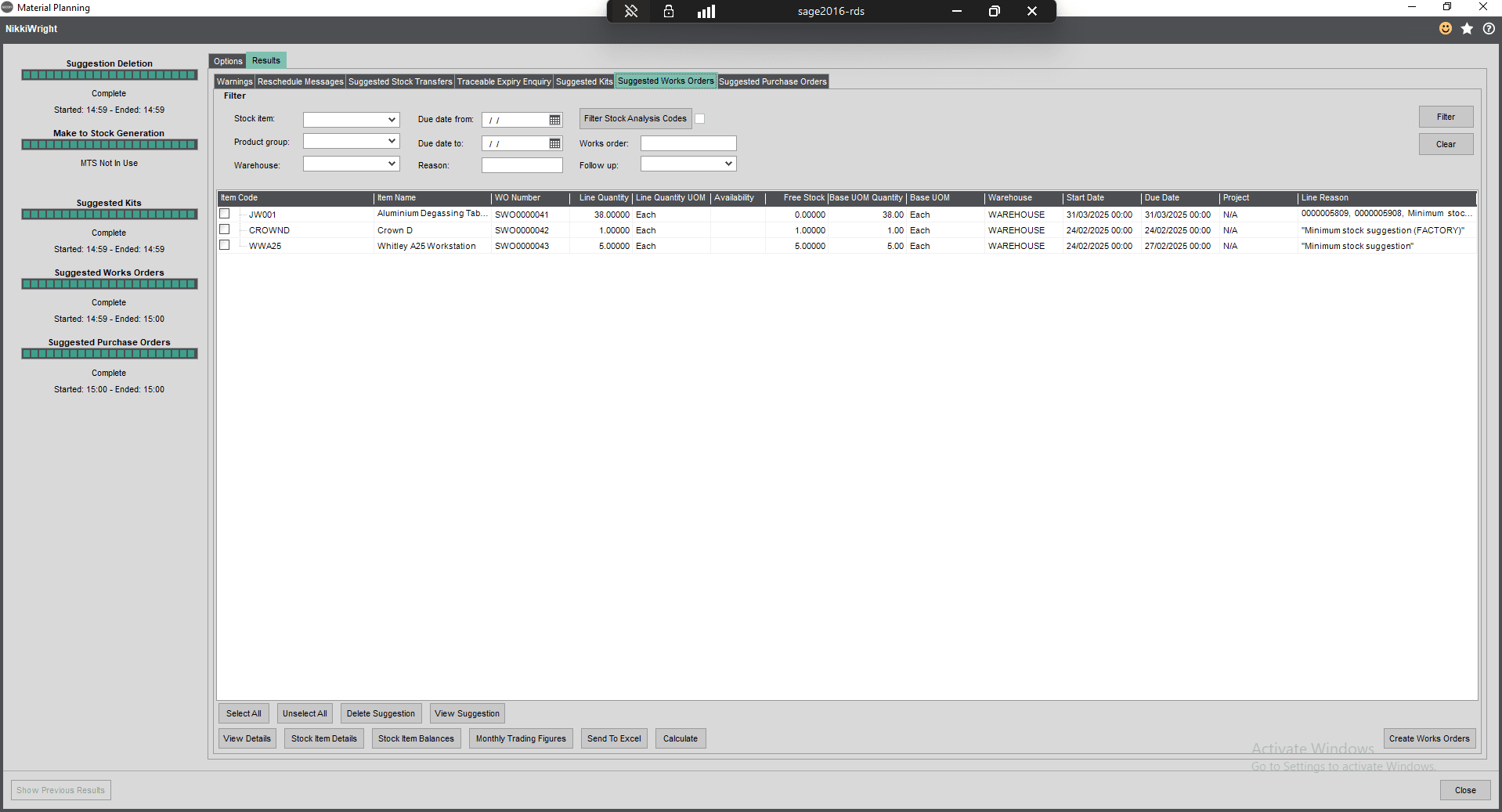The image size is (1502, 812).
Task: Click the Create Works Orders button
Action: coord(1429,738)
